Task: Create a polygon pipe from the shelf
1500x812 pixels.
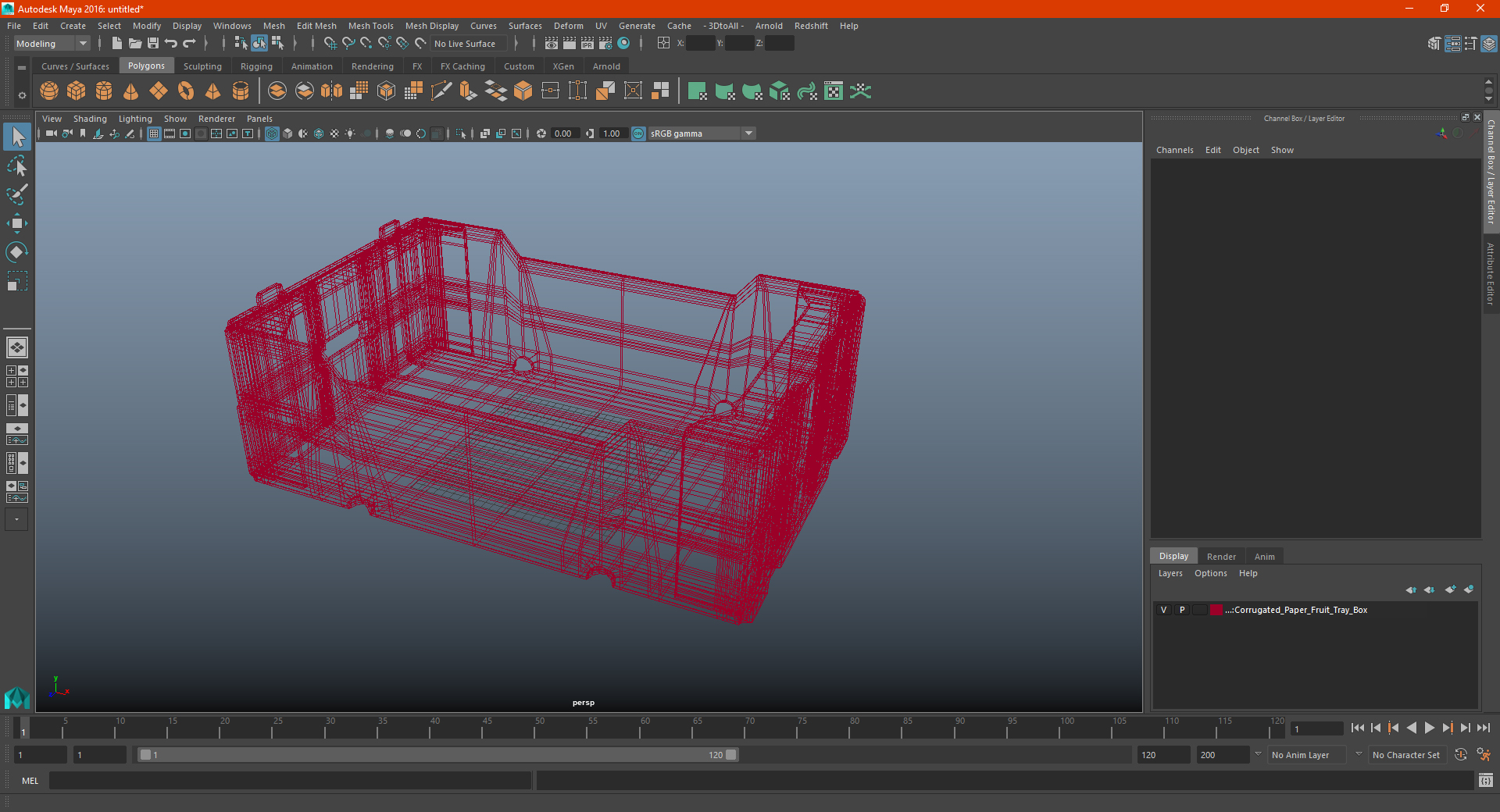Action: (x=241, y=91)
